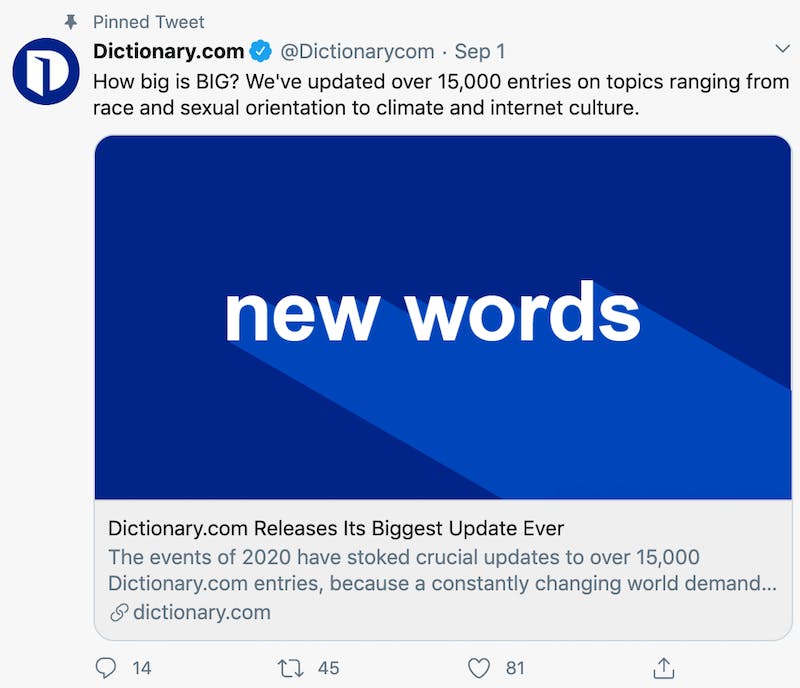Click the link chain icon beside dictionary.com
Image resolution: width=800 pixels, height=688 pixels.
click(119, 612)
